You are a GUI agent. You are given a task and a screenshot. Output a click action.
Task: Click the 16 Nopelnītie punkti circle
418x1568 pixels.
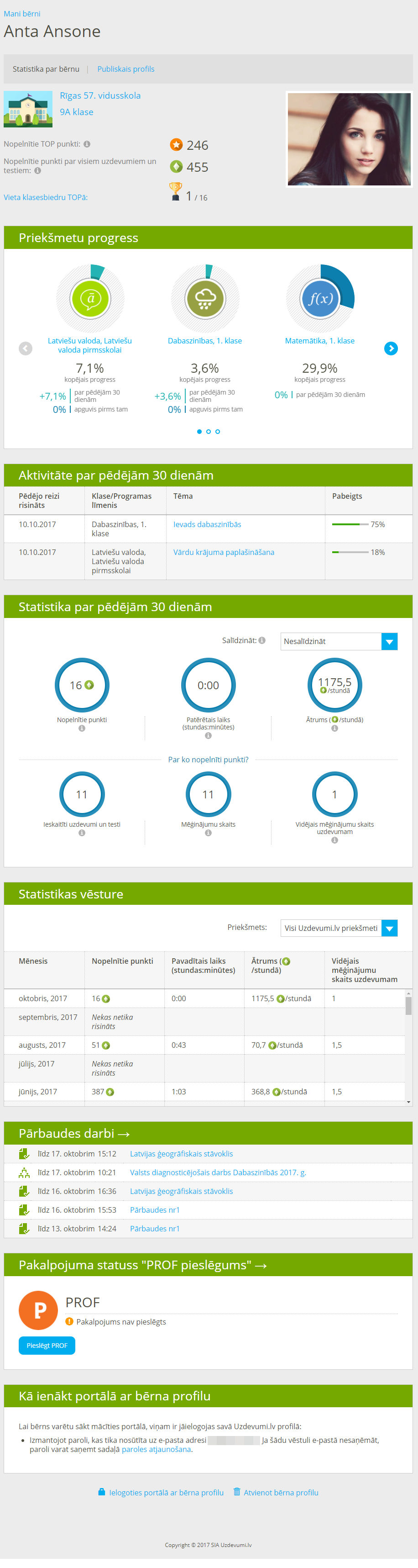click(x=82, y=685)
